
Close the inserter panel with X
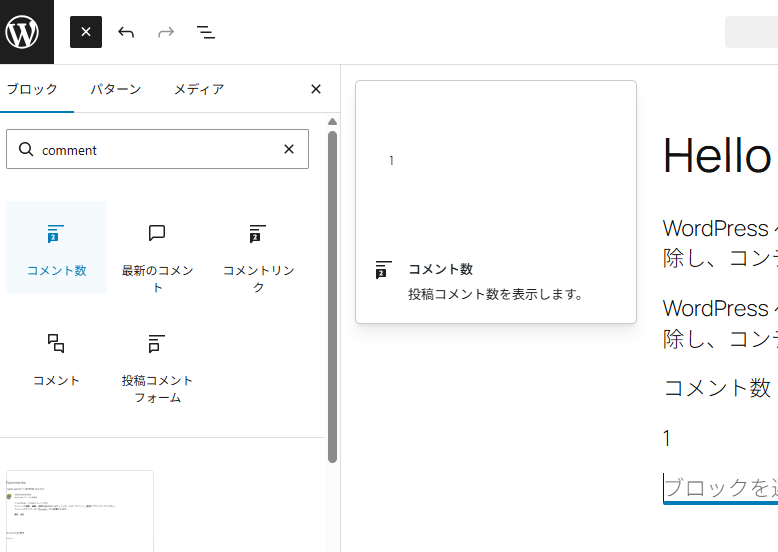[x=316, y=89]
